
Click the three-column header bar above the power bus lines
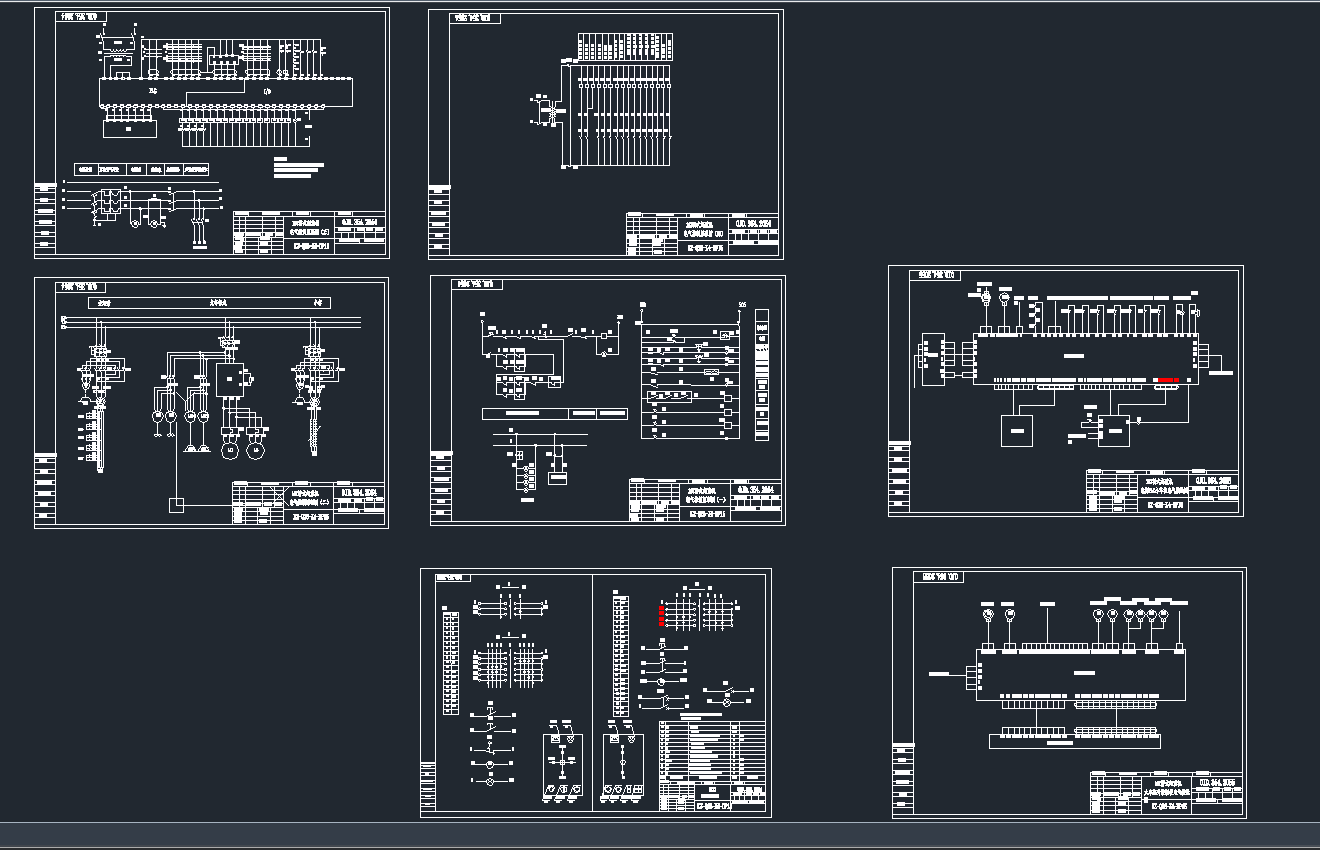pos(210,301)
